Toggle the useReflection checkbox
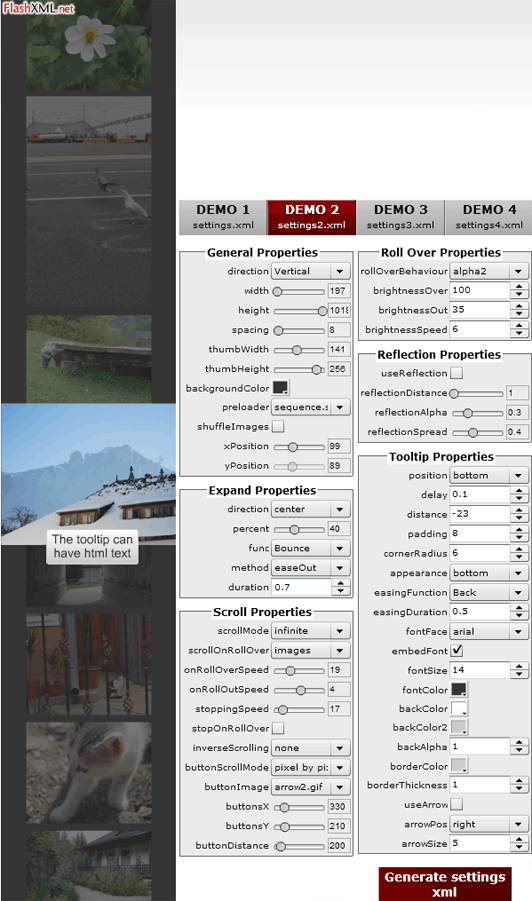The image size is (532, 901). pyautogui.click(x=456, y=373)
